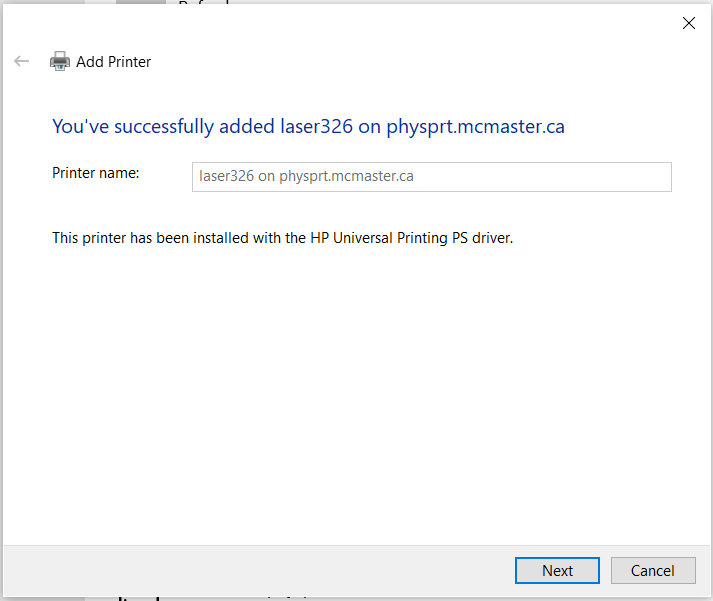
Task: Click "laser326" in the blue heading
Action: [316, 127]
